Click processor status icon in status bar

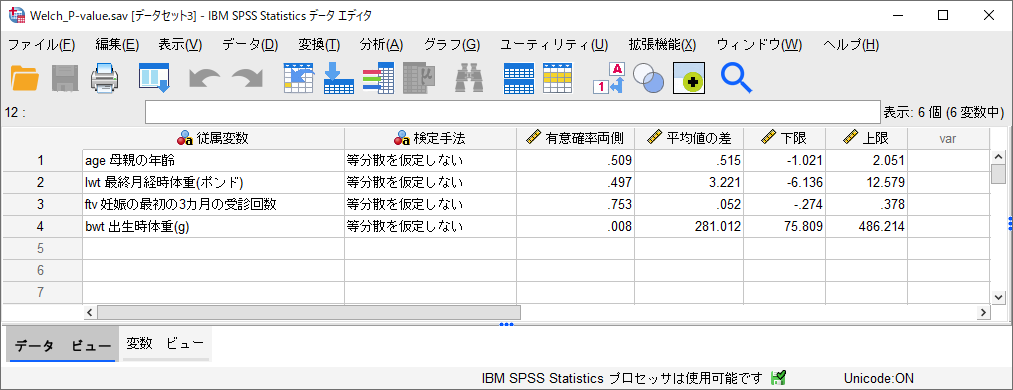click(x=778, y=378)
